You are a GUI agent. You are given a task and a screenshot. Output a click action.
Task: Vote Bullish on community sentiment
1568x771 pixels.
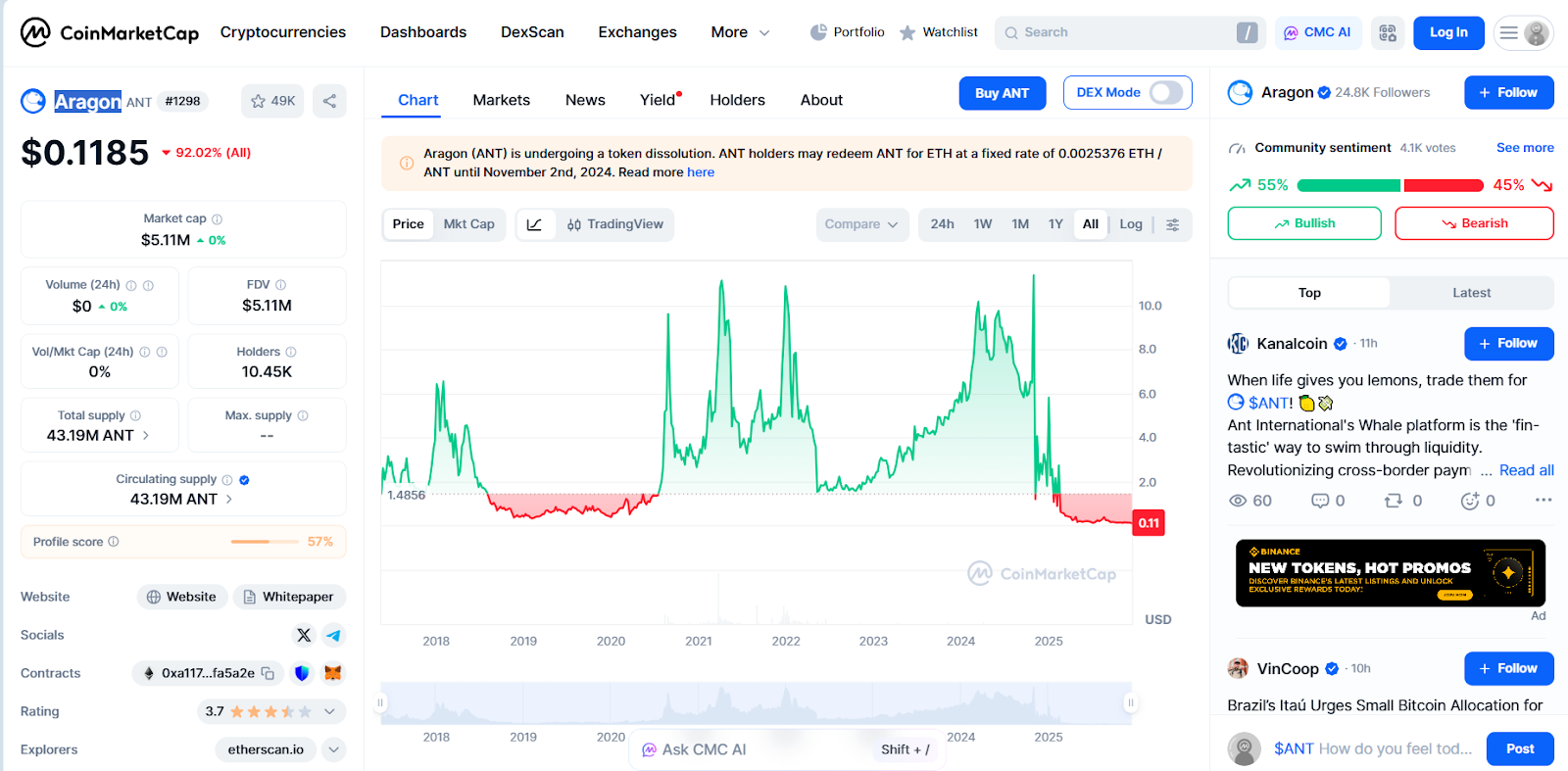click(1303, 223)
